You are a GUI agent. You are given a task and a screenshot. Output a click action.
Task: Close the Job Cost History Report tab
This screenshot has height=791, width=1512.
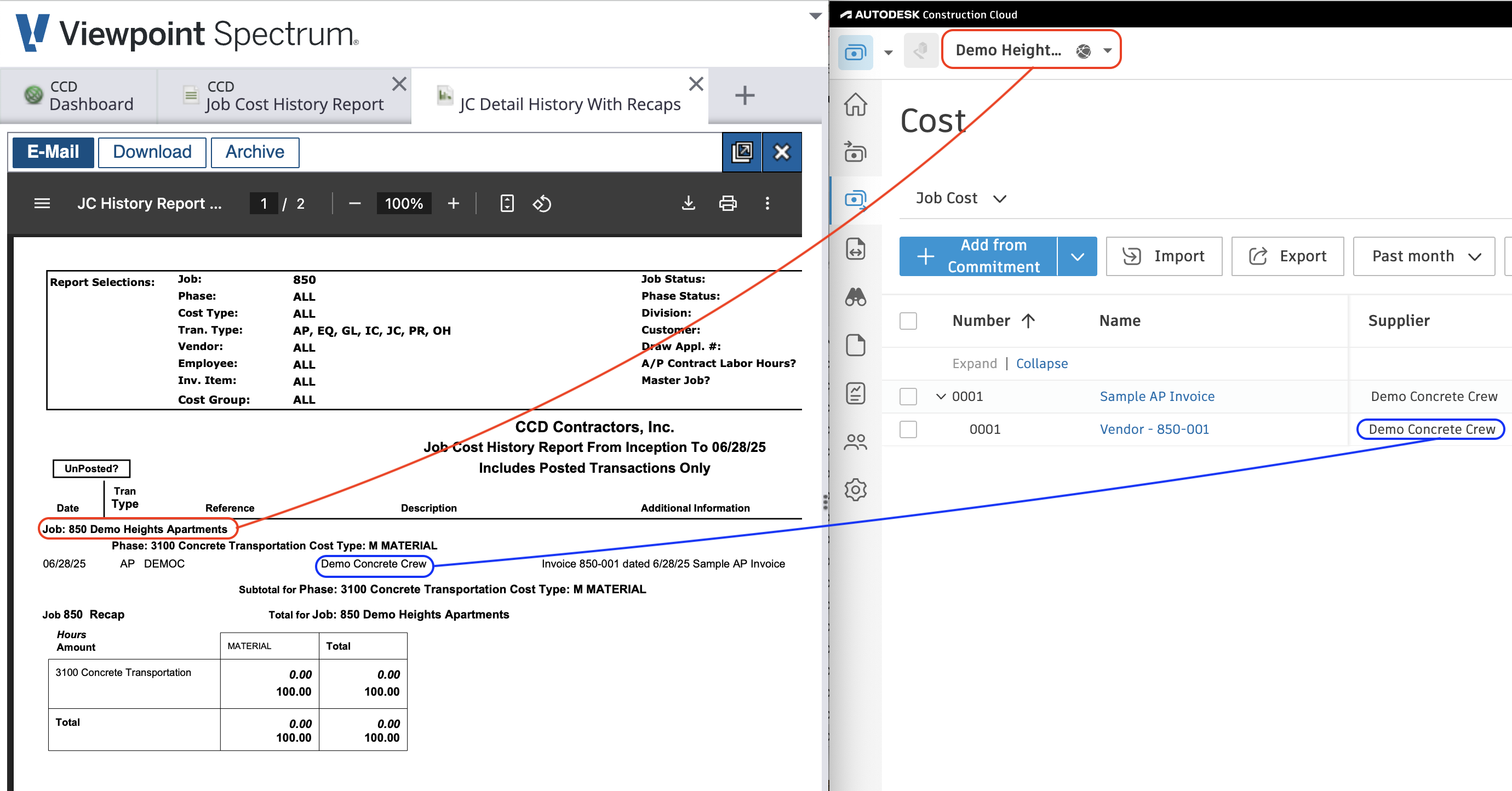click(x=399, y=84)
